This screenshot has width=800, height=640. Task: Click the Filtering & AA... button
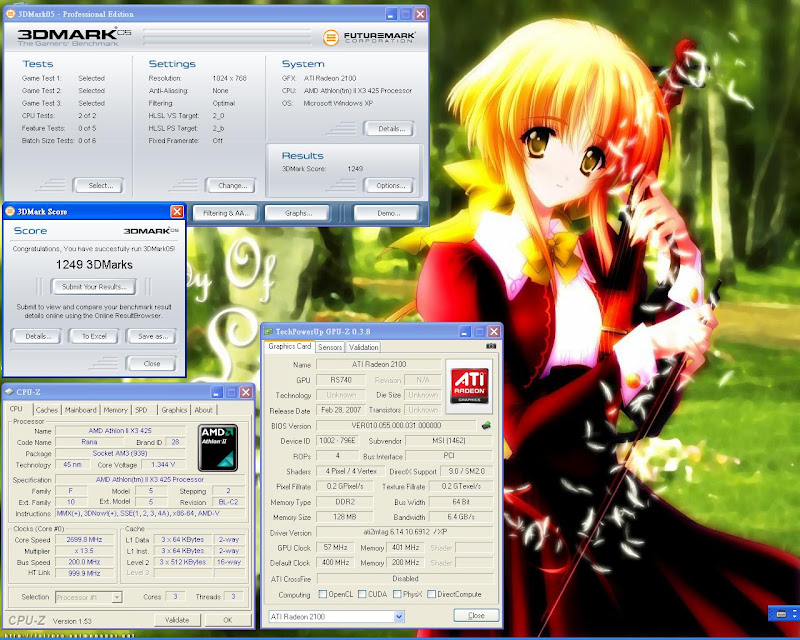pos(226,213)
